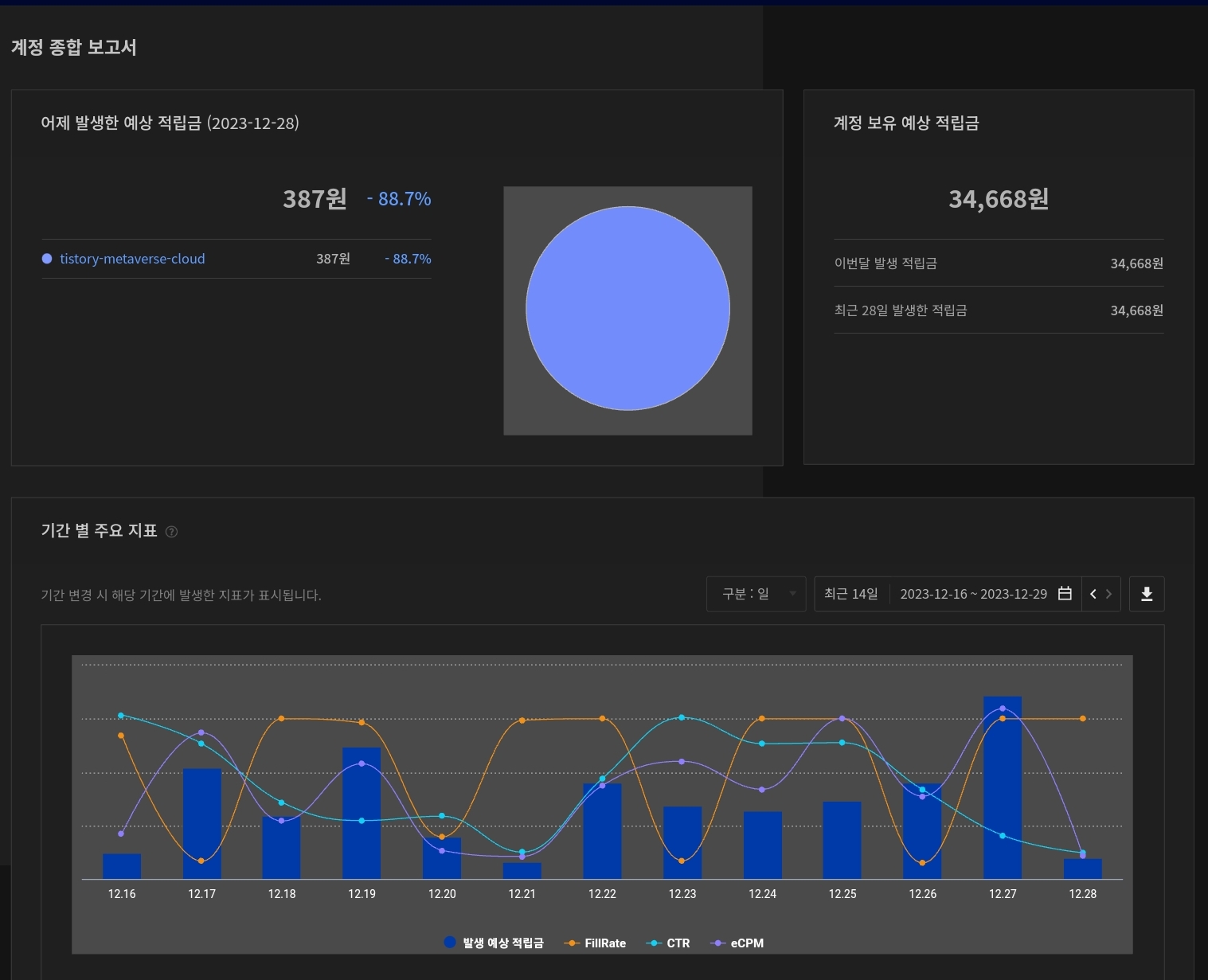
Task: Toggle the eCPM legend series
Action: coord(737,943)
